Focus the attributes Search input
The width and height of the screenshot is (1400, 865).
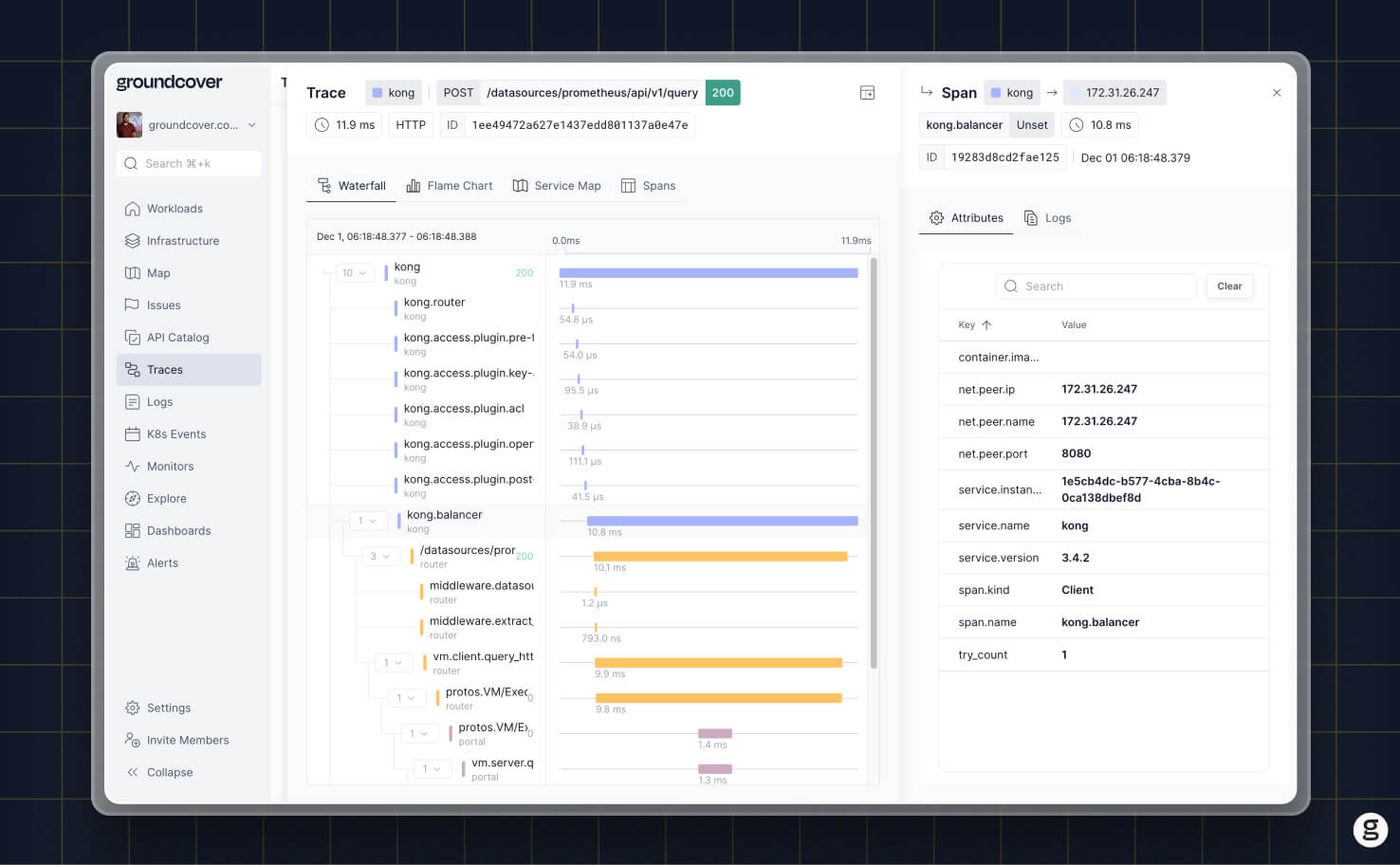1096,286
